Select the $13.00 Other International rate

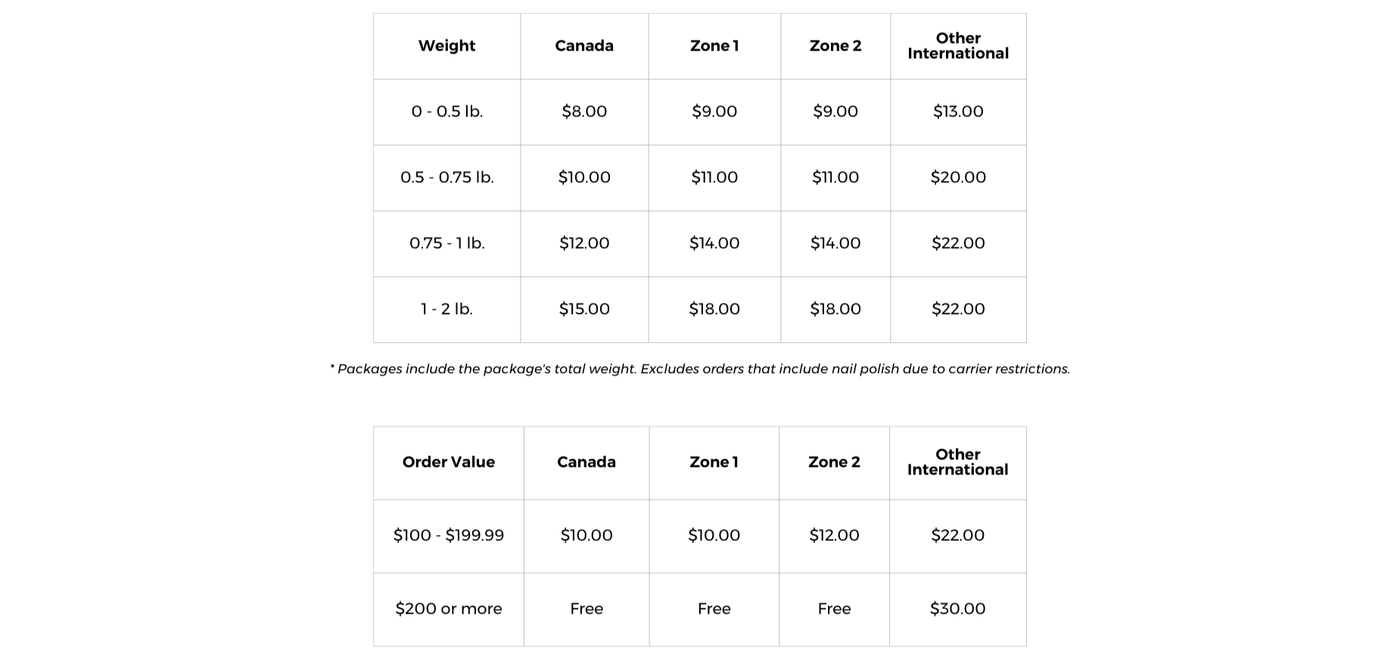point(958,112)
